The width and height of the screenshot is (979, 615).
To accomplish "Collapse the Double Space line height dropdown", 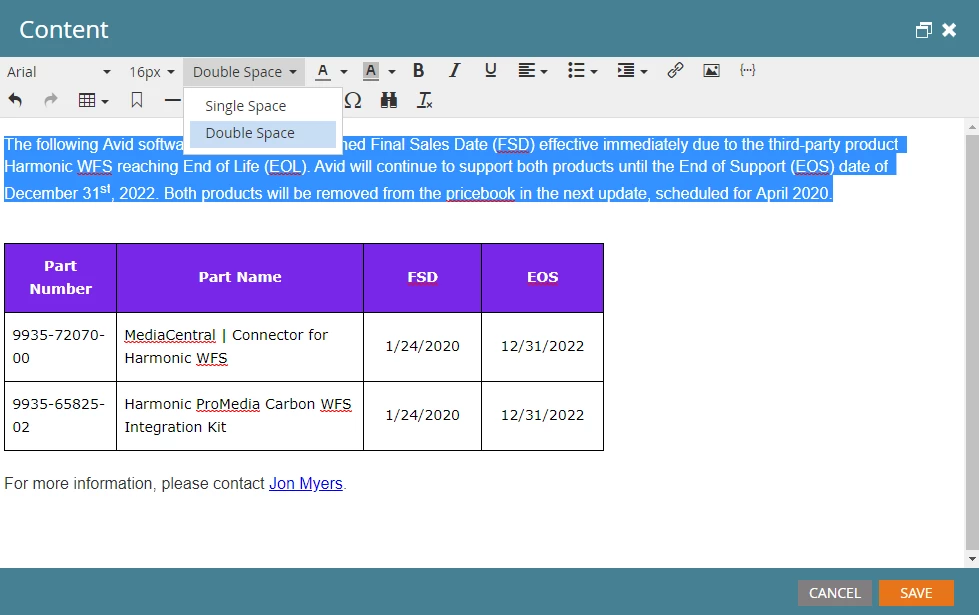I will coord(244,72).
